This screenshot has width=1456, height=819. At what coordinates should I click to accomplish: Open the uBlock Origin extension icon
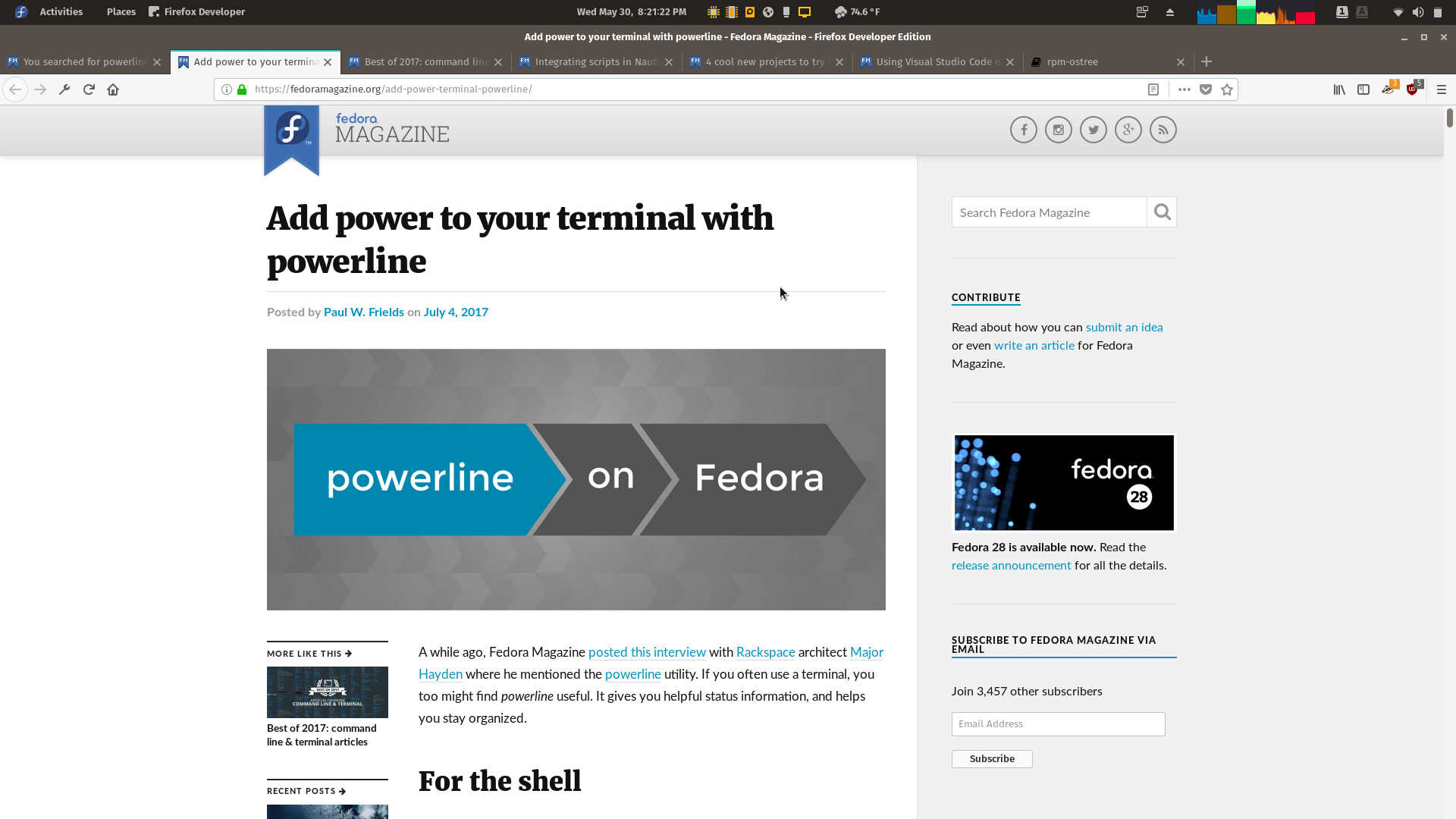pyautogui.click(x=1414, y=88)
